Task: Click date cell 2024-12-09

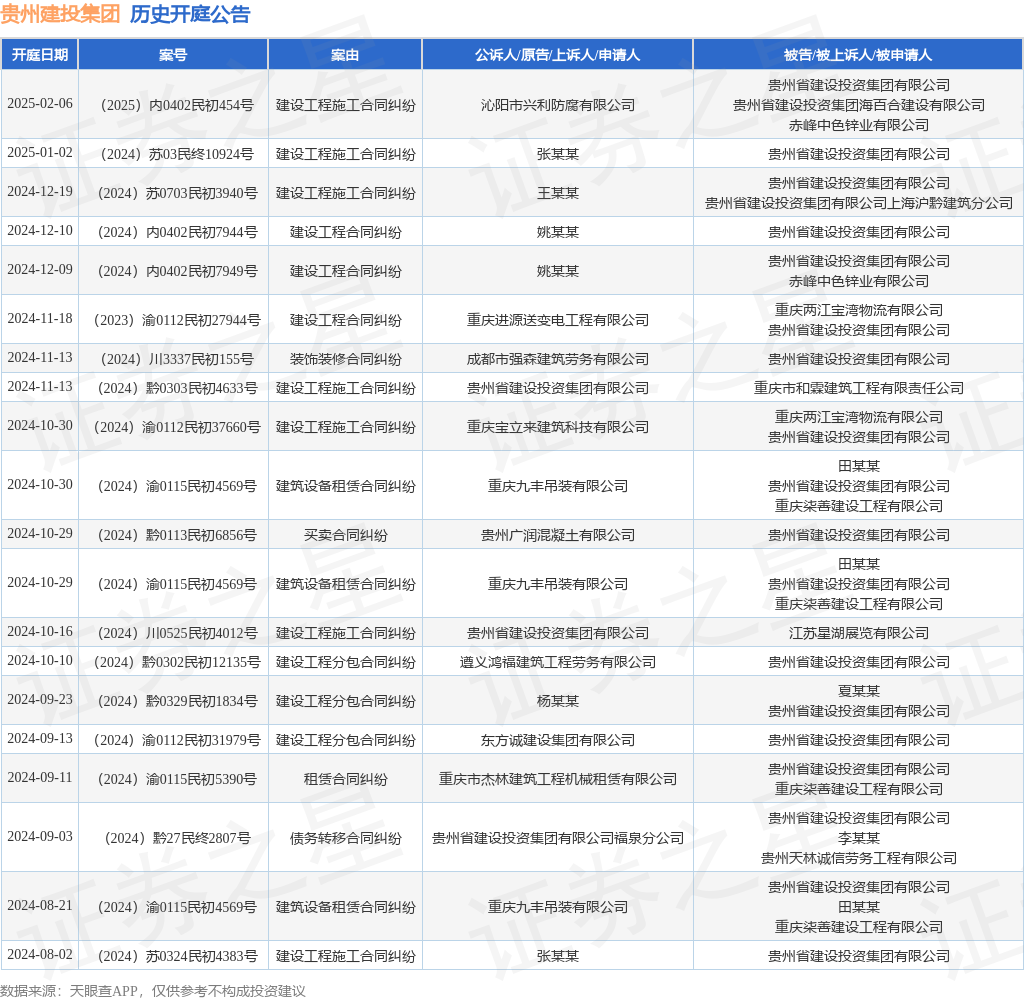Action: [40, 270]
